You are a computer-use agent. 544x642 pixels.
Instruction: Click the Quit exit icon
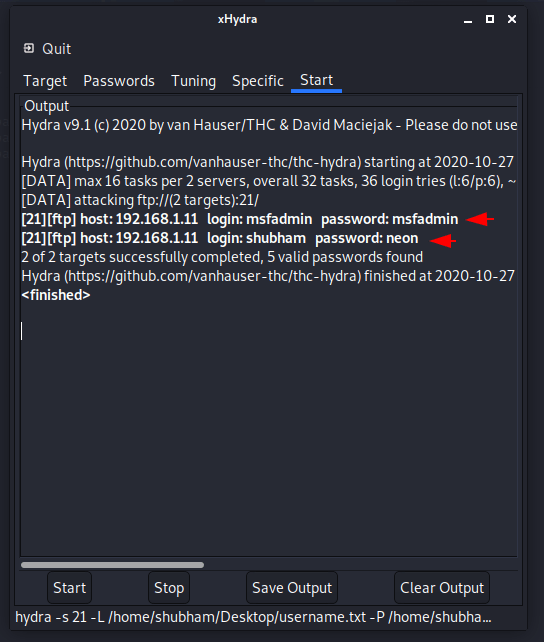pos(29,48)
